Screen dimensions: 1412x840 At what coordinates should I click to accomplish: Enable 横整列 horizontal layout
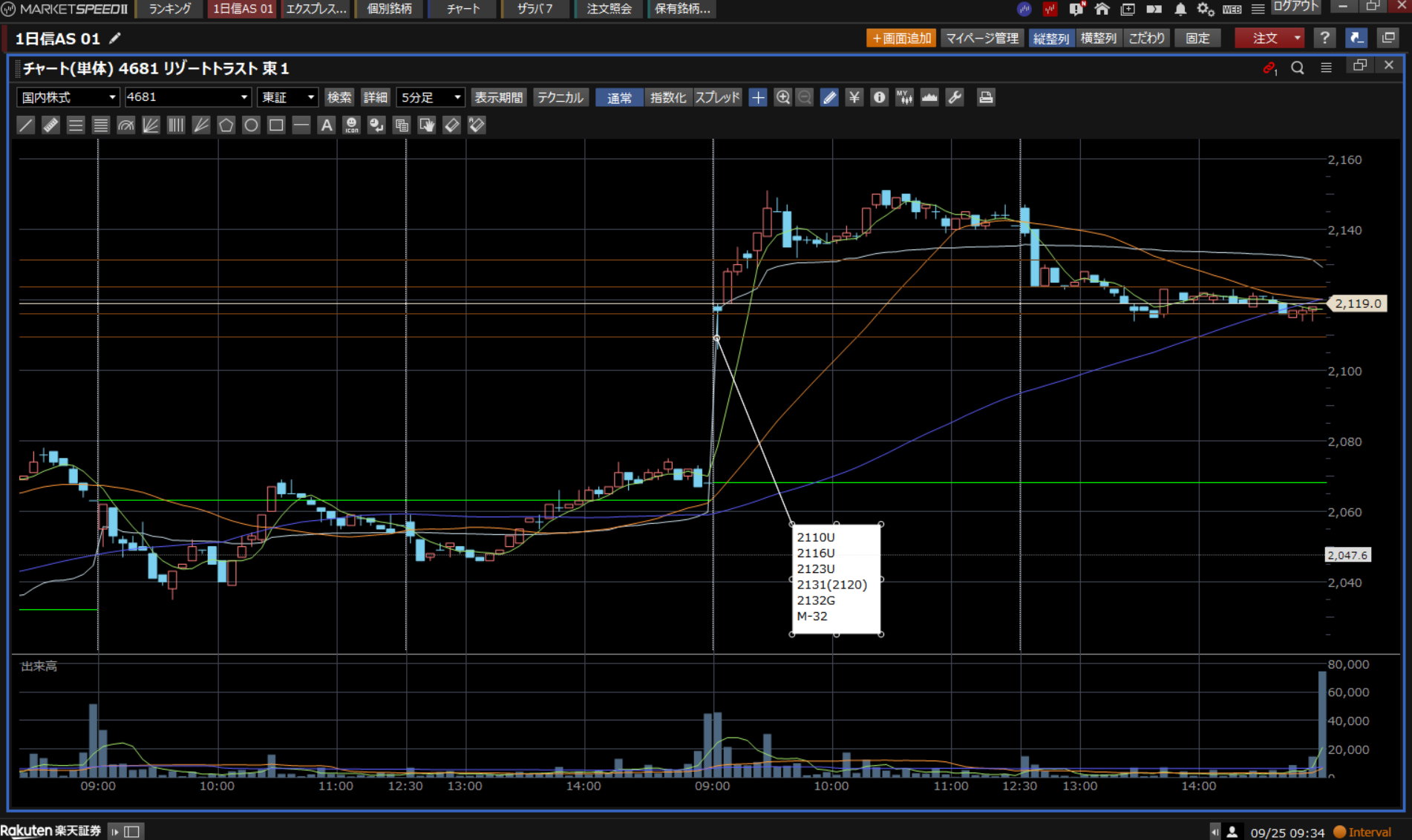pos(1098,38)
